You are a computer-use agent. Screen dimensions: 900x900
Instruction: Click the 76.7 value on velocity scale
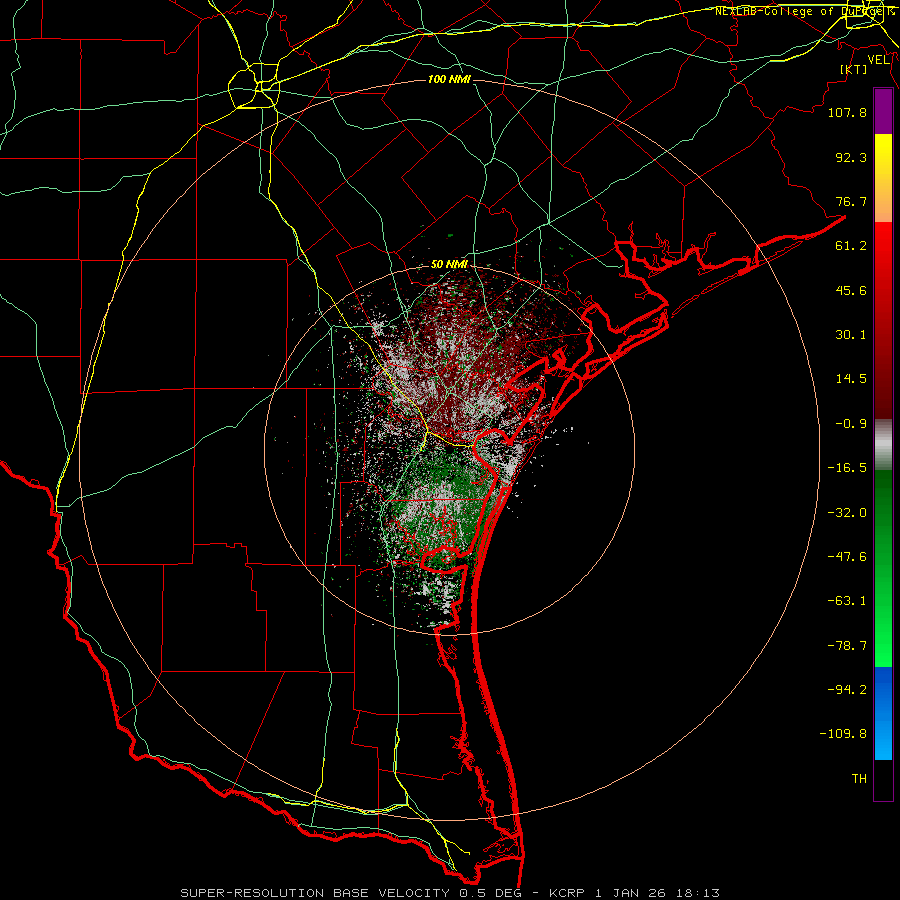(x=851, y=201)
